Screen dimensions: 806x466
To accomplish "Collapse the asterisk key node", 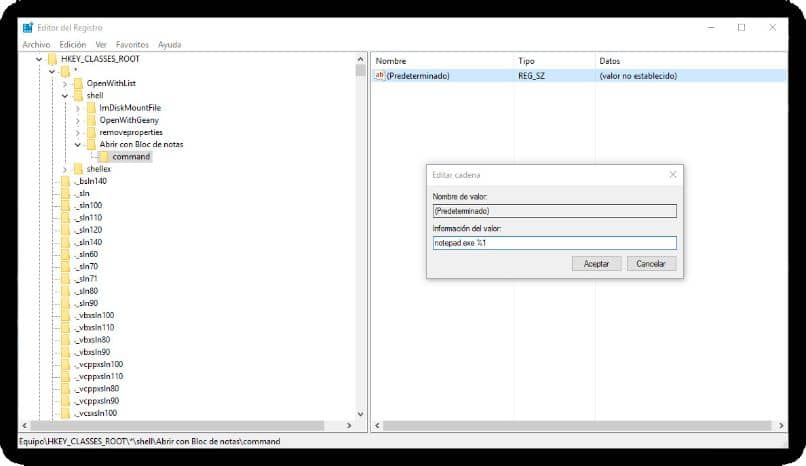I will click(52, 71).
